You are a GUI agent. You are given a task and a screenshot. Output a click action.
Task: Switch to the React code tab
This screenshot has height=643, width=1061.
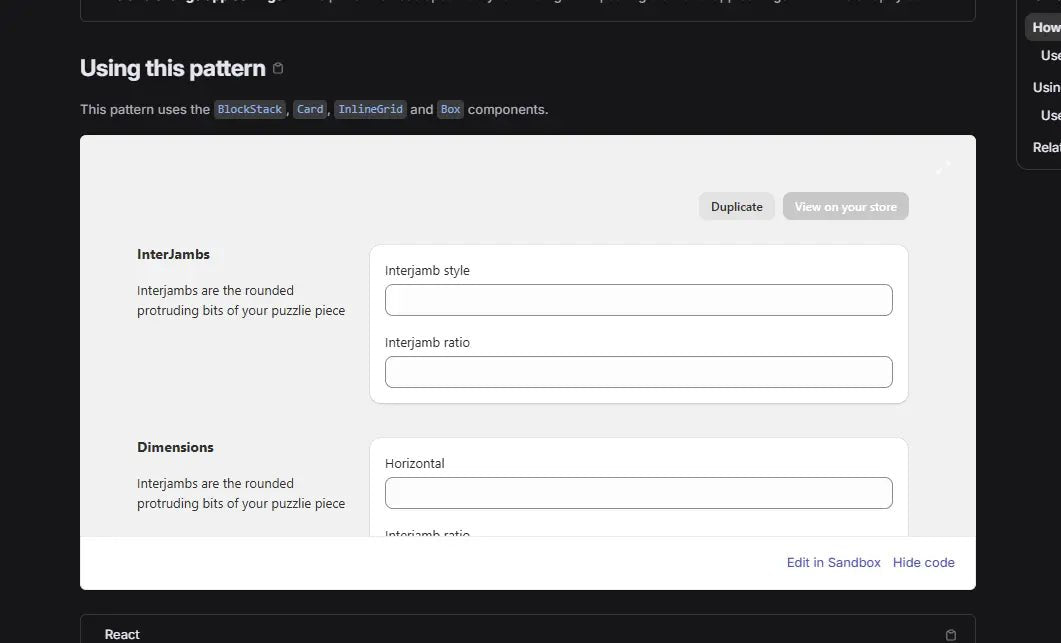(122, 634)
